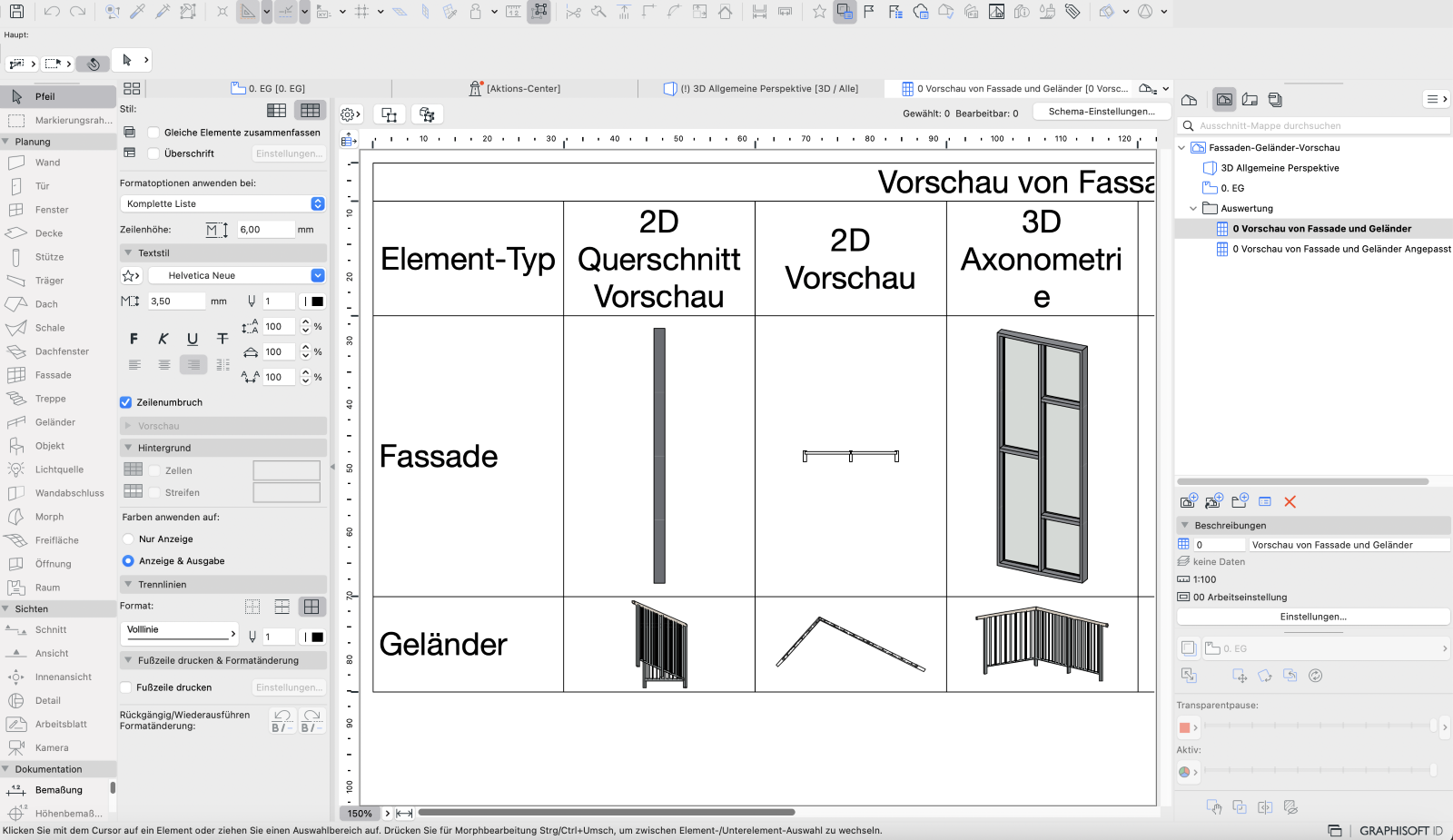Click the Undo arrow icon
The image size is (1453, 840).
pyautogui.click(x=52, y=12)
